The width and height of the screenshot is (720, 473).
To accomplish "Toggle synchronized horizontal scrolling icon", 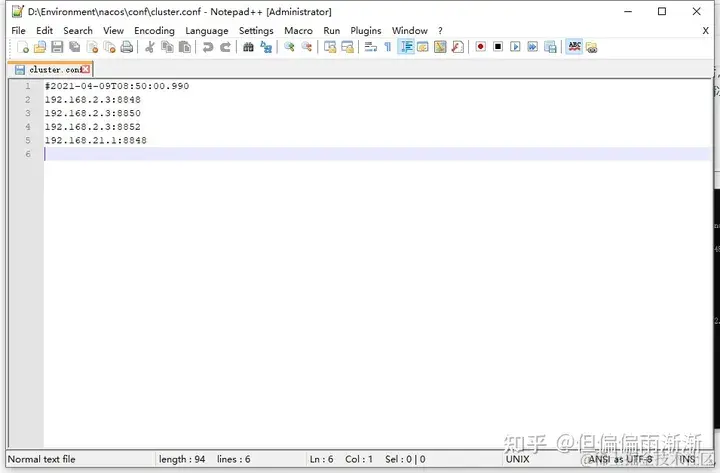I will click(x=347, y=47).
